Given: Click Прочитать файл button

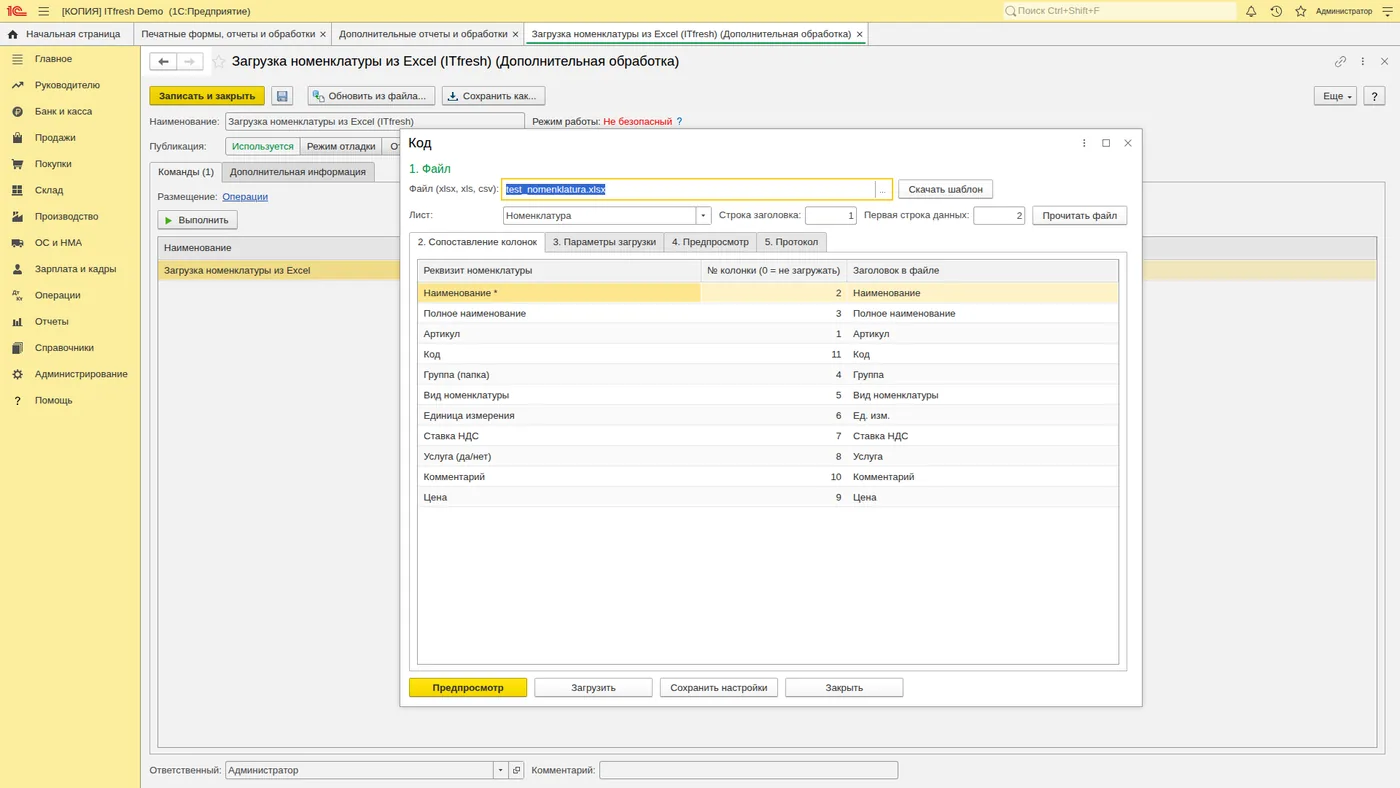Looking at the screenshot, I should point(1080,216).
